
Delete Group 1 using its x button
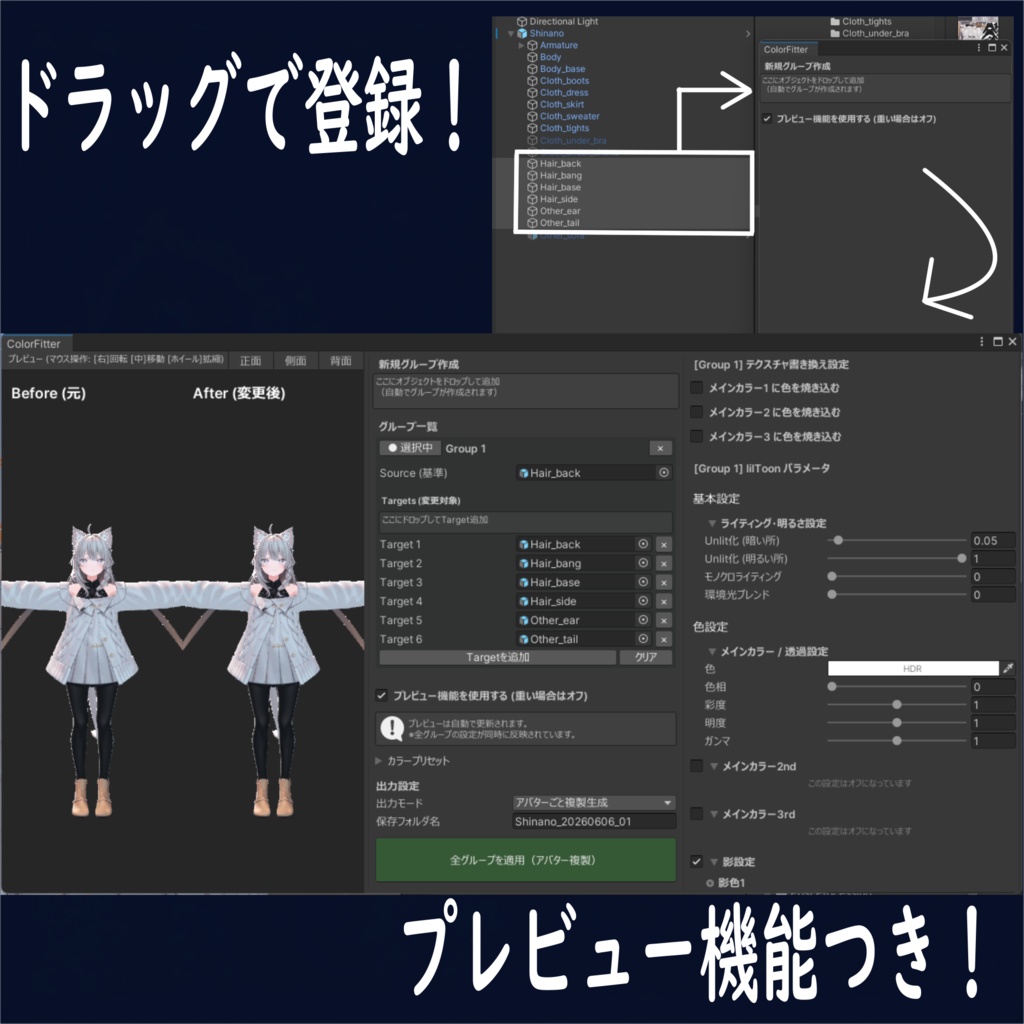tap(660, 448)
